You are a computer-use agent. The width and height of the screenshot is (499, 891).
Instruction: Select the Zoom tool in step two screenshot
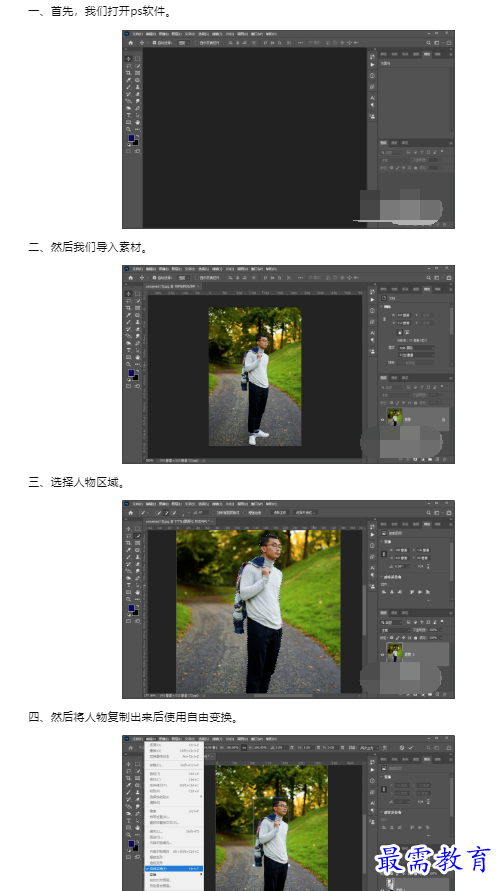tap(128, 364)
